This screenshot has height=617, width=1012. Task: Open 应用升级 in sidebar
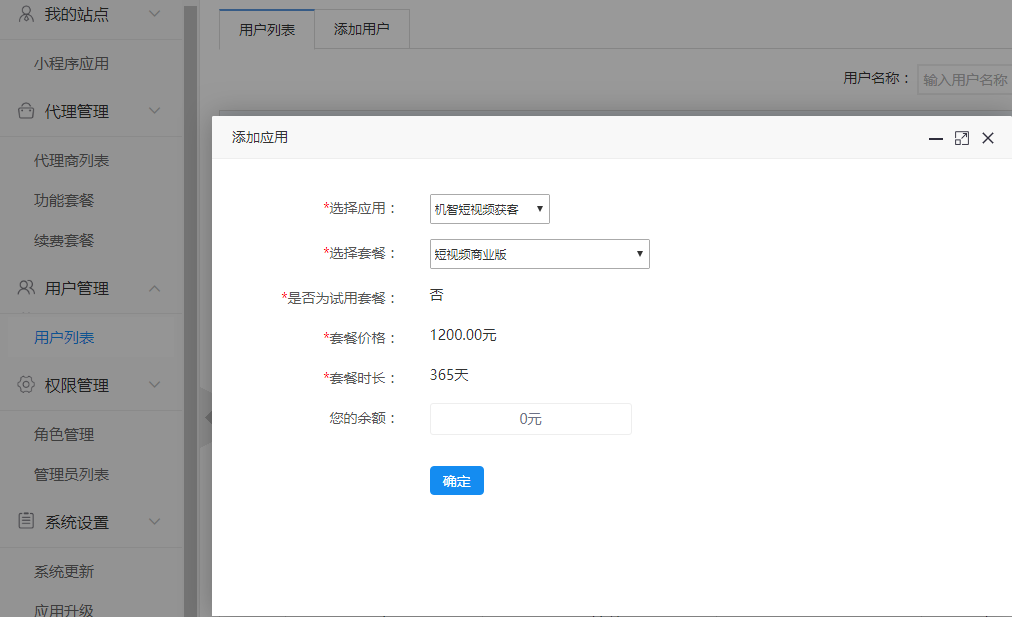[64, 610]
